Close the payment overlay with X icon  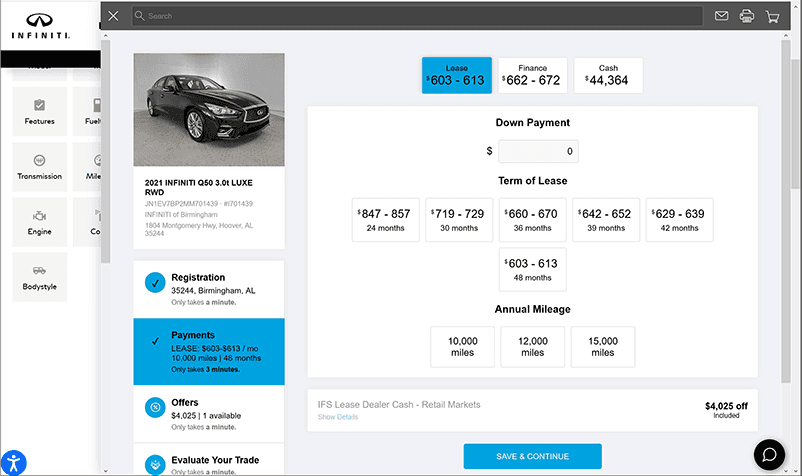click(x=114, y=16)
